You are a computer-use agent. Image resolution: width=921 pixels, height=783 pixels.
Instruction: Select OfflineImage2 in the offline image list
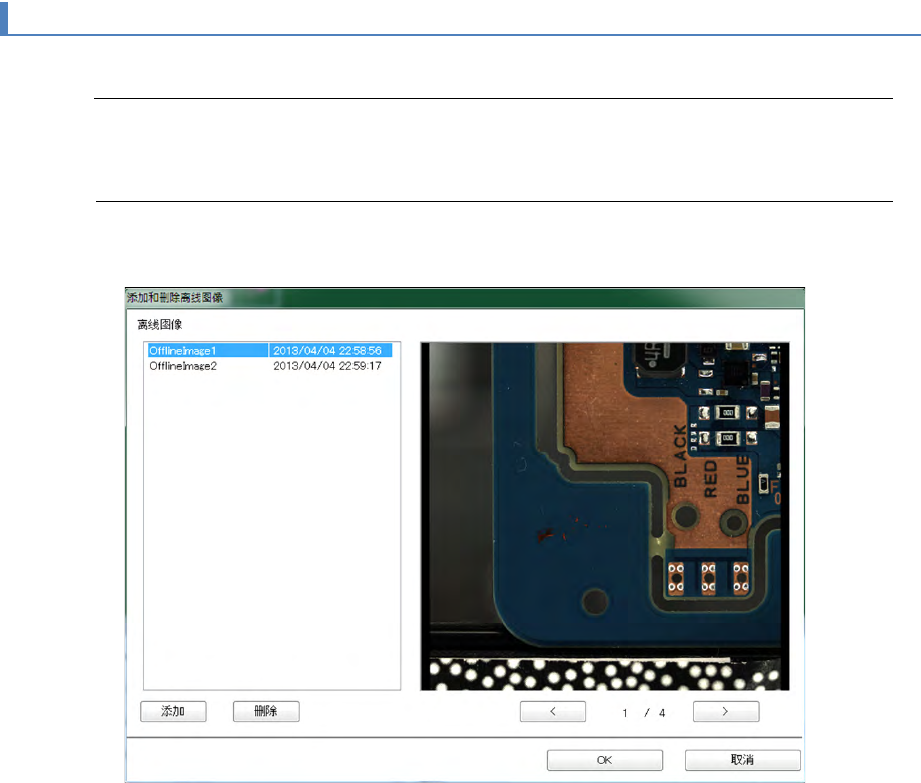[182, 366]
